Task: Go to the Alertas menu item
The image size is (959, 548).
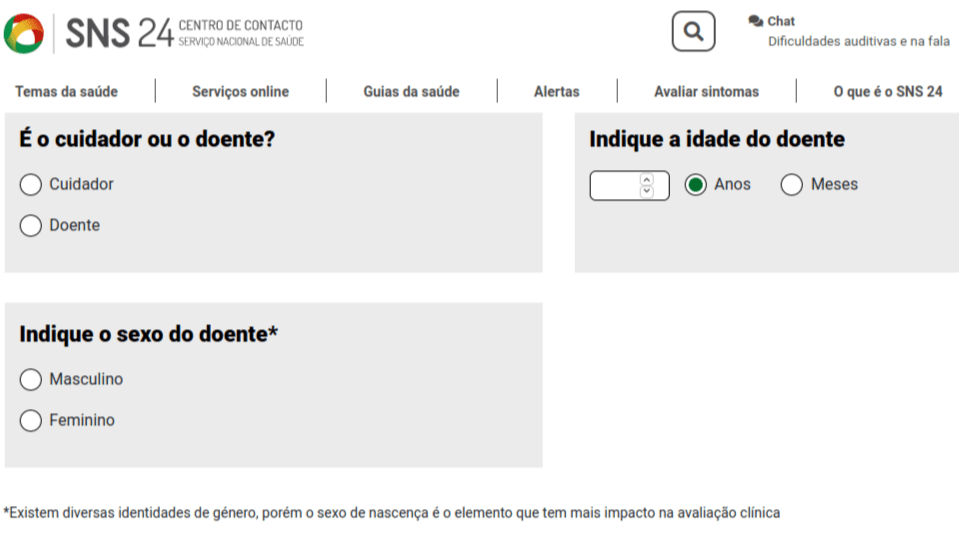Action: tap(556, 92)
